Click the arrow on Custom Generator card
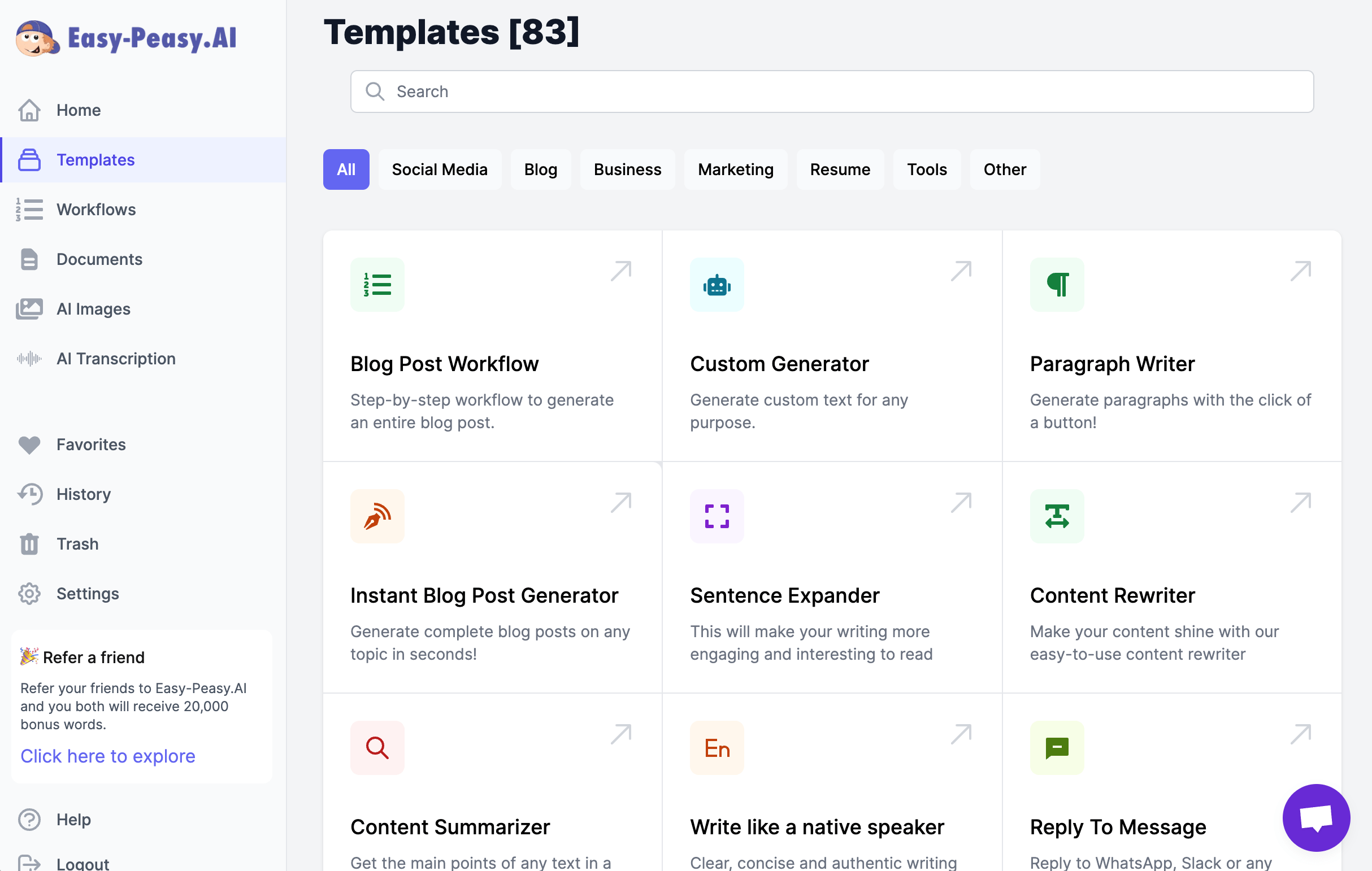Viewport: 1372px width, 871px height. 961,271
